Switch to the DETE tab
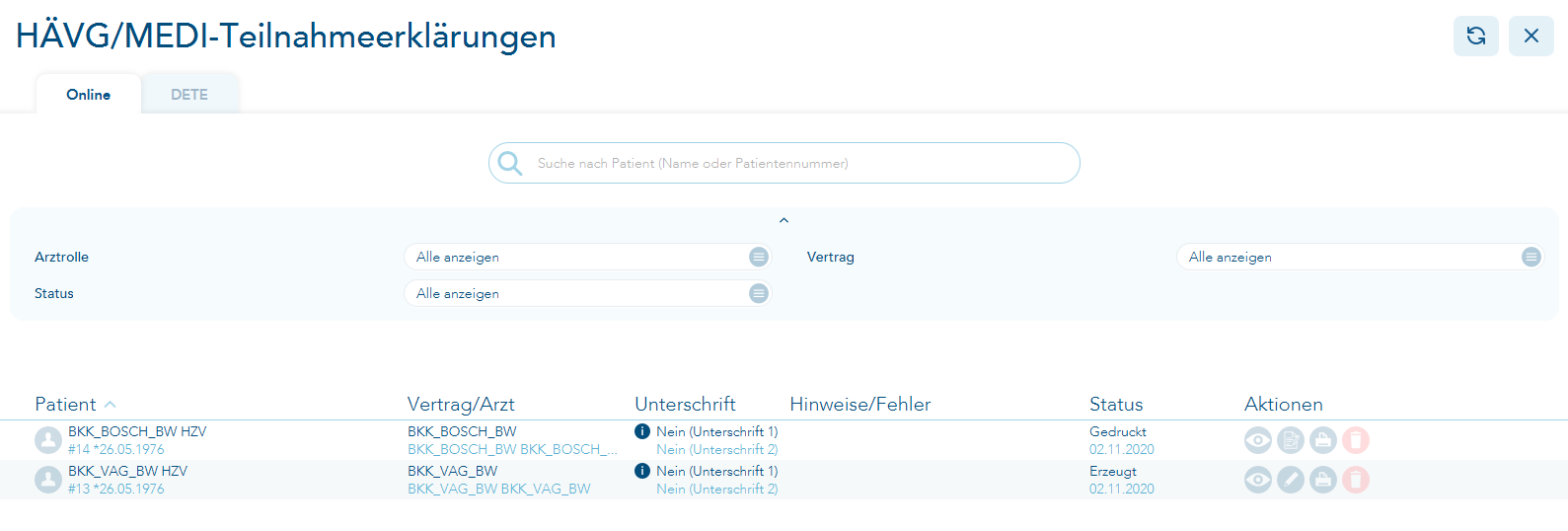 tap(189, 95)
